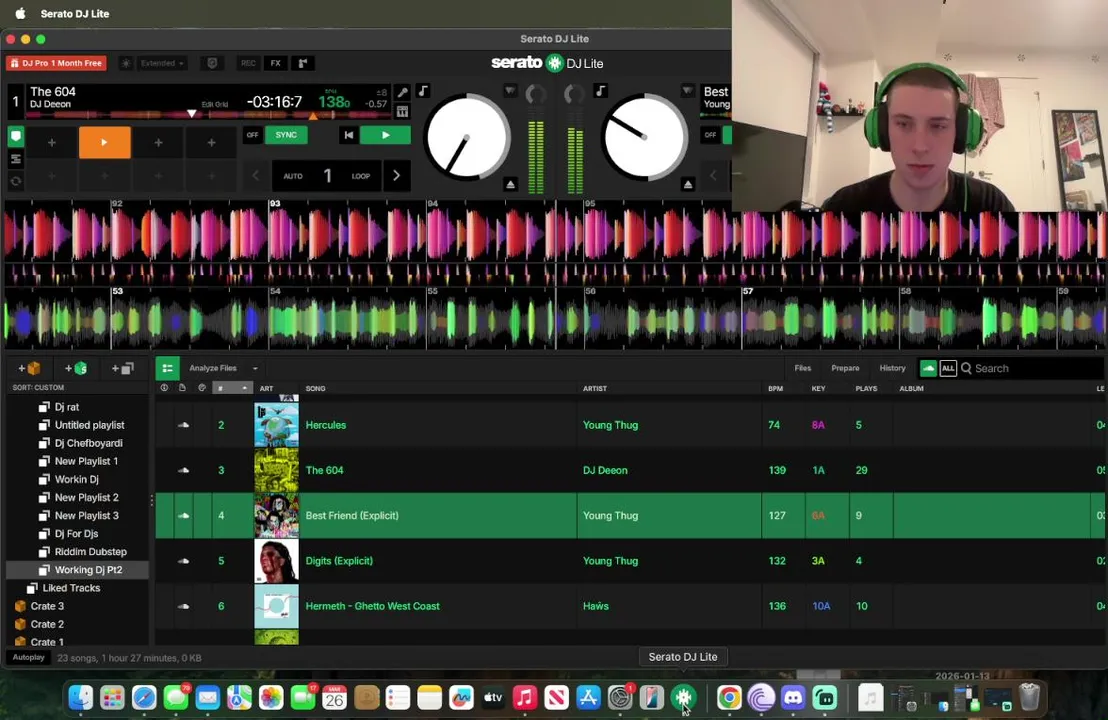Enable SYNC on deck 1

click(286, 135)
